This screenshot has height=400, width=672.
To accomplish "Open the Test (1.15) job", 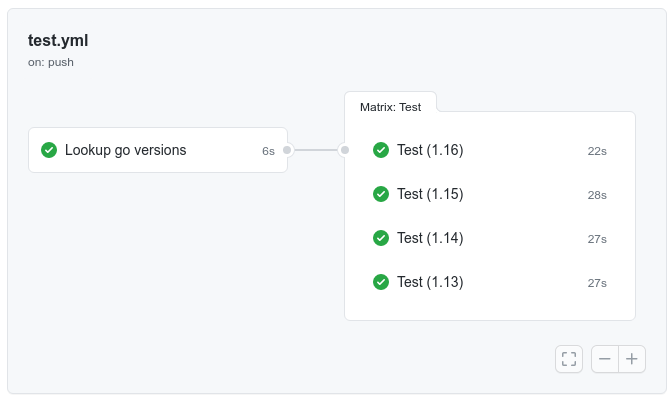I will click(x=430, y=194).
